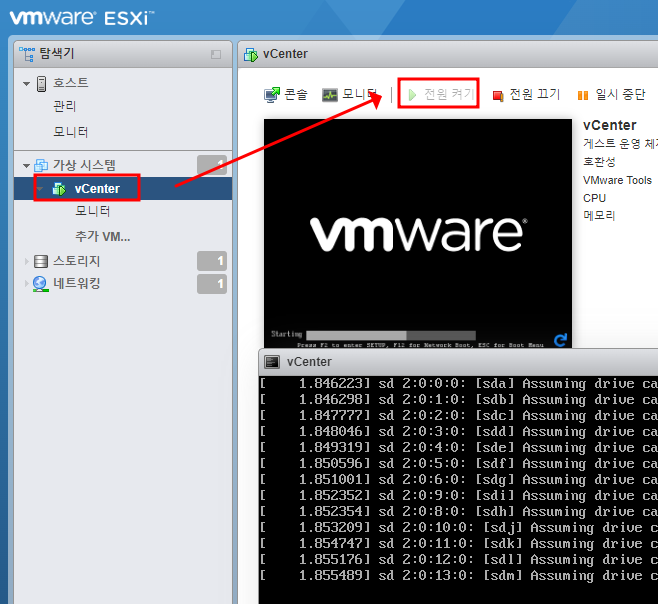Screen dimensions: 658x604
Task: Click the bold vCenter name in summary
Action: pyautogui.click(x=609, y=125)
